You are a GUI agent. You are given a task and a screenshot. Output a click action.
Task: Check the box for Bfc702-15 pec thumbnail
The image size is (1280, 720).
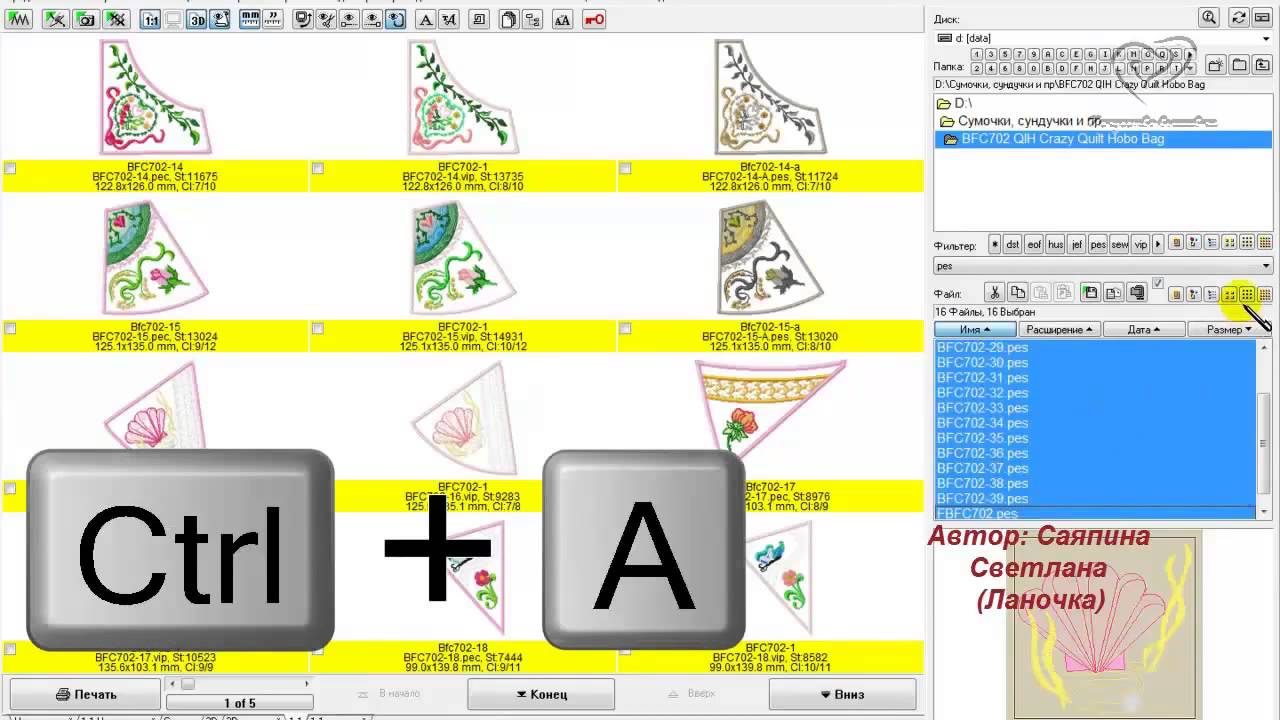10,328
